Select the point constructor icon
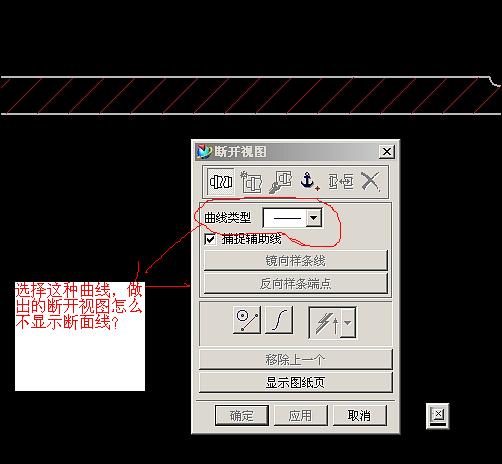Viewport: 502px width, 464px height. click(247, 320)
